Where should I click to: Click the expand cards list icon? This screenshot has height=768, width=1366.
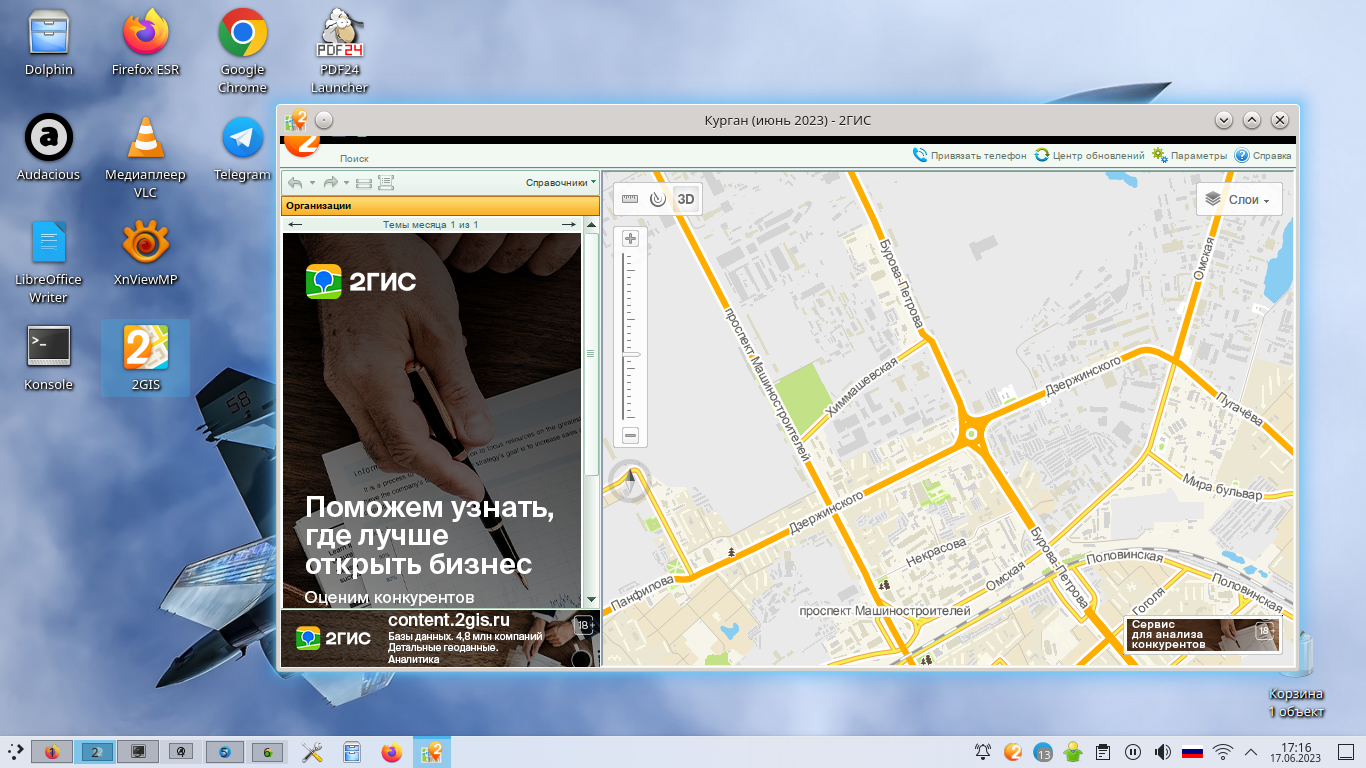[386, 183]
